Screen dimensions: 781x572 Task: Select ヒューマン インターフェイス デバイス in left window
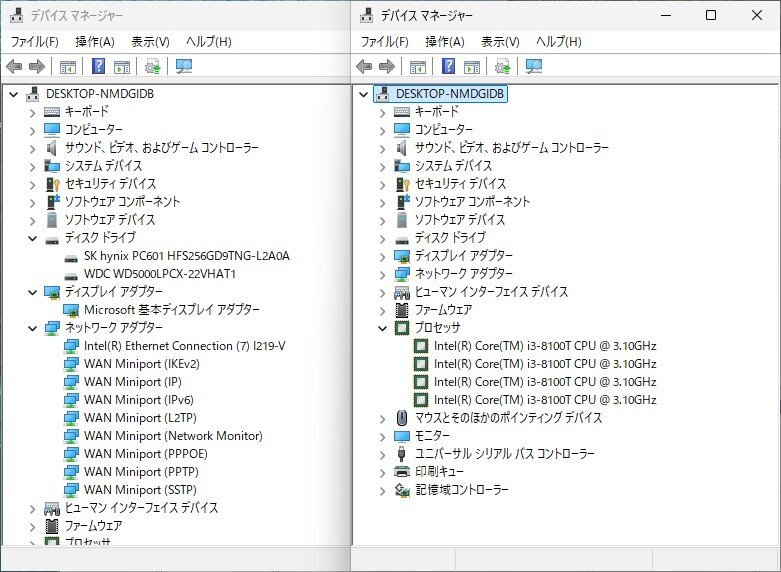pos(141,507)
